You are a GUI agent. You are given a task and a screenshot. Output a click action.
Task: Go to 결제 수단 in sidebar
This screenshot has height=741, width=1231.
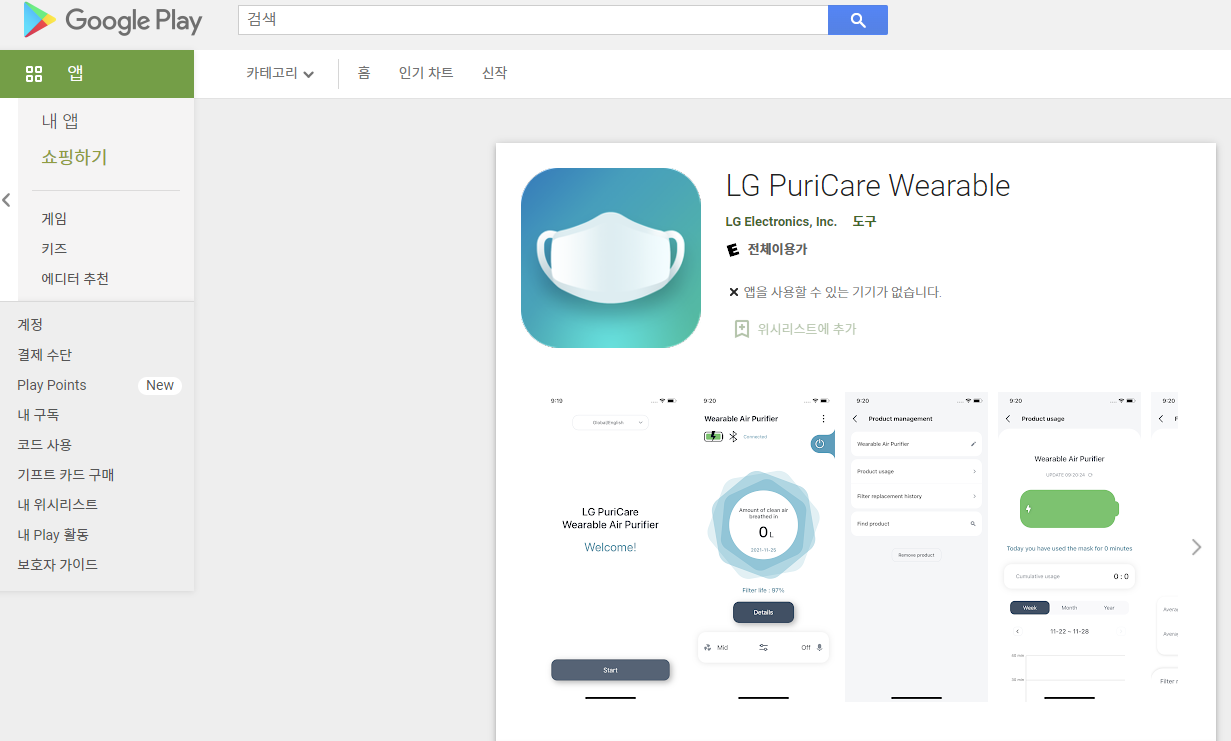click(45, 355)
